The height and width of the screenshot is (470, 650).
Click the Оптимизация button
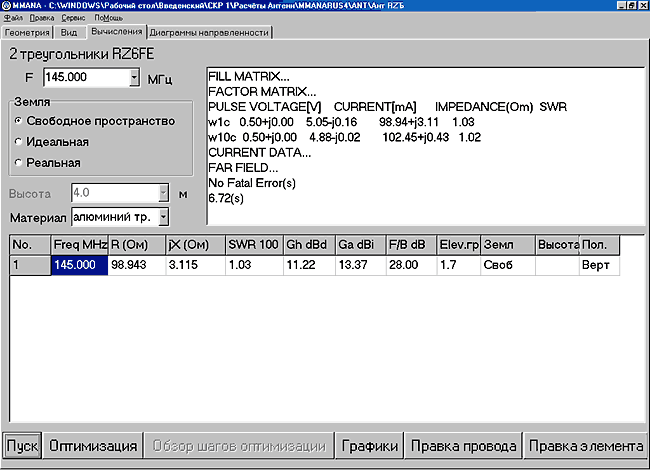coord(93,446)
